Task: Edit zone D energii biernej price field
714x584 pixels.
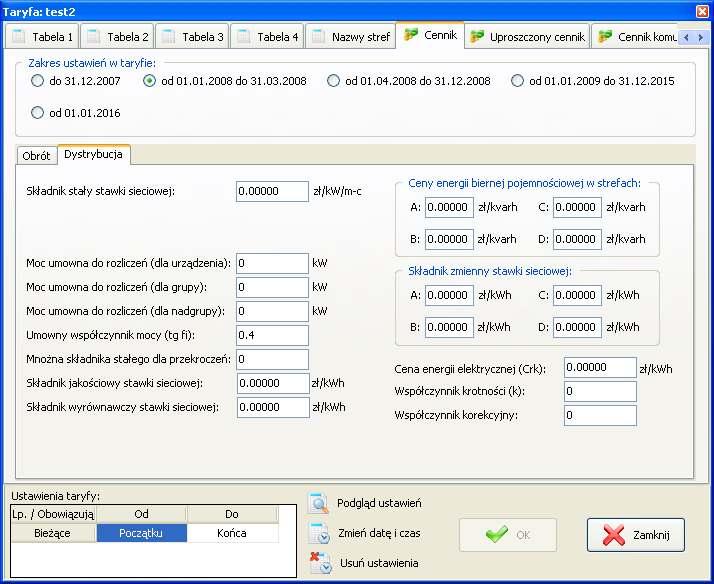Action: click(577, 239)
